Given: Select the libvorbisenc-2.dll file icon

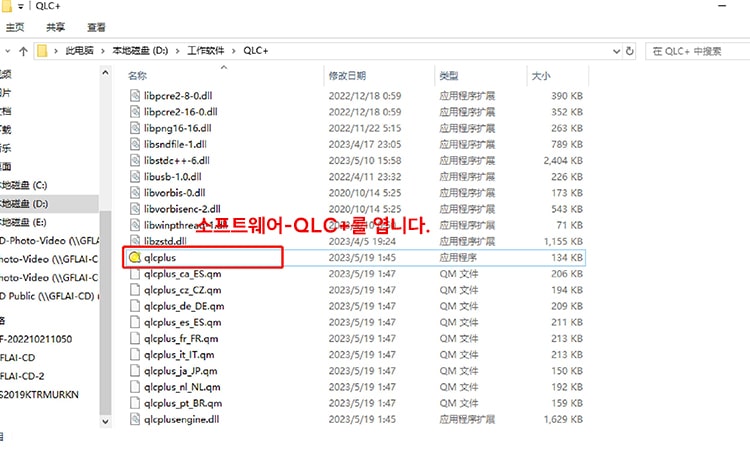Looking at the screenshot, I should coord(135,209).
